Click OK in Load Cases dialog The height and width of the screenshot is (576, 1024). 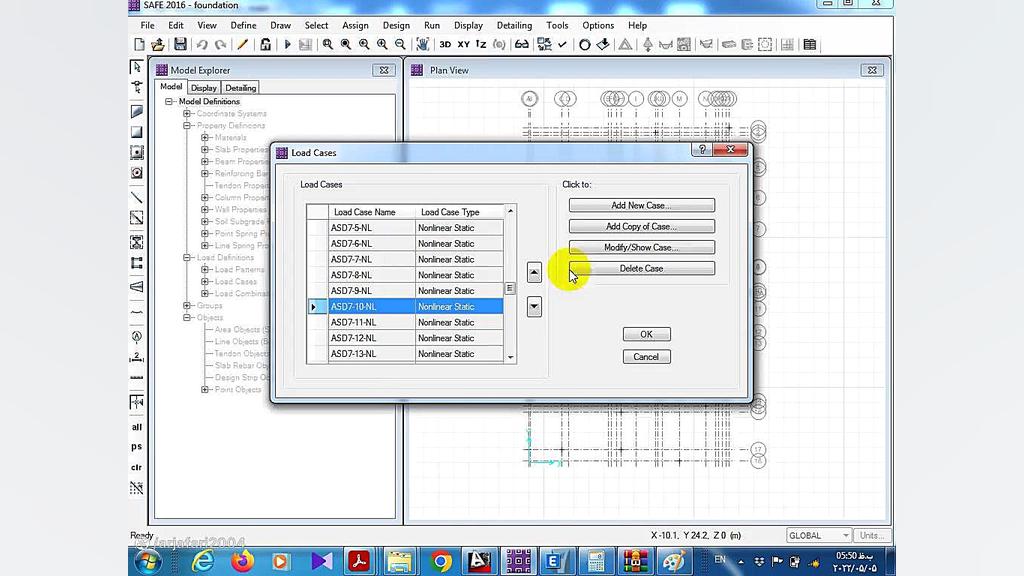tap(646, 334)
